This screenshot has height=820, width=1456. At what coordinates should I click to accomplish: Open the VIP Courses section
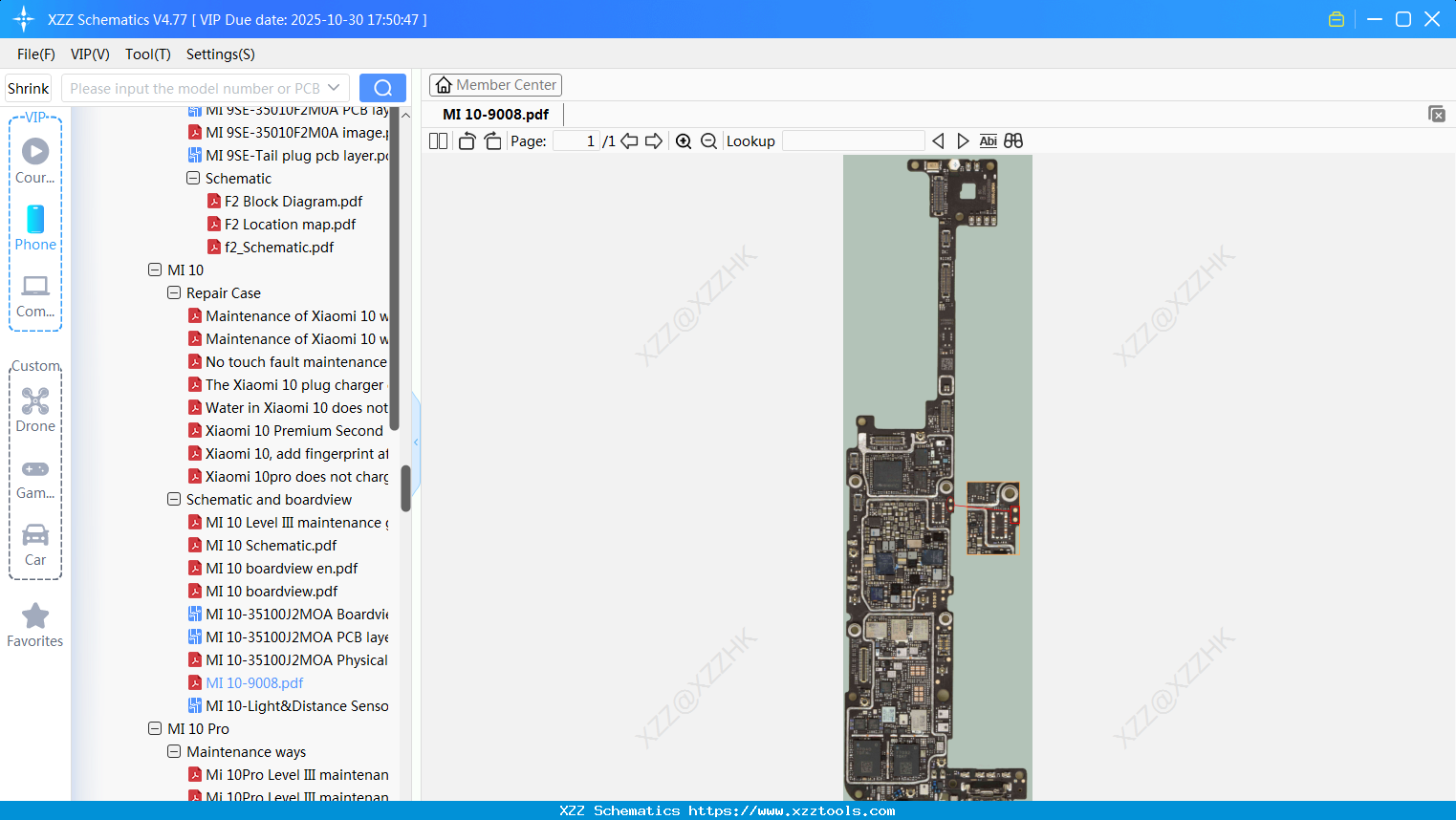[x=35, y=161]
